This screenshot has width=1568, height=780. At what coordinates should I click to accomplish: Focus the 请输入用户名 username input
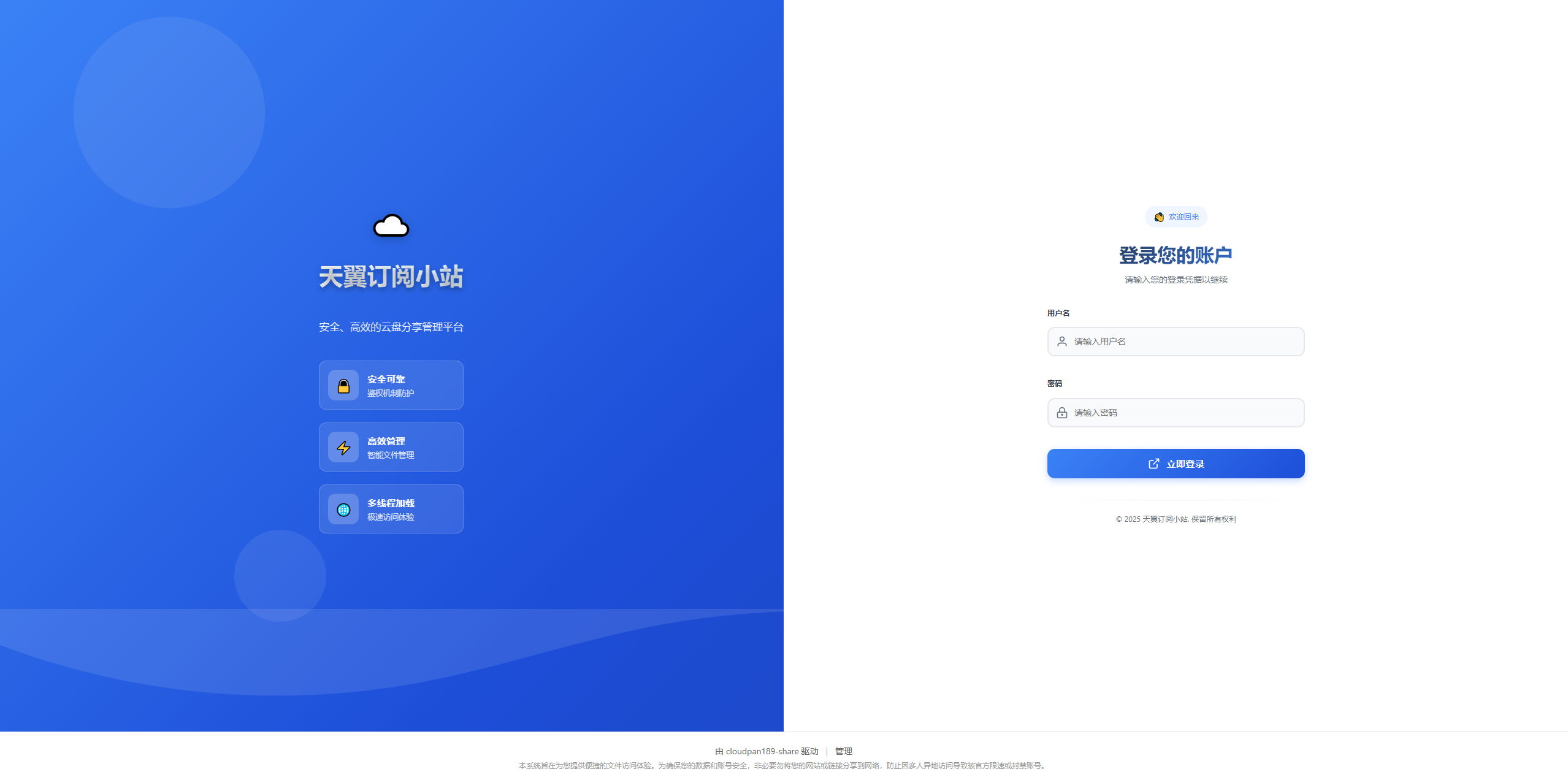click(x=1174, y=341)
